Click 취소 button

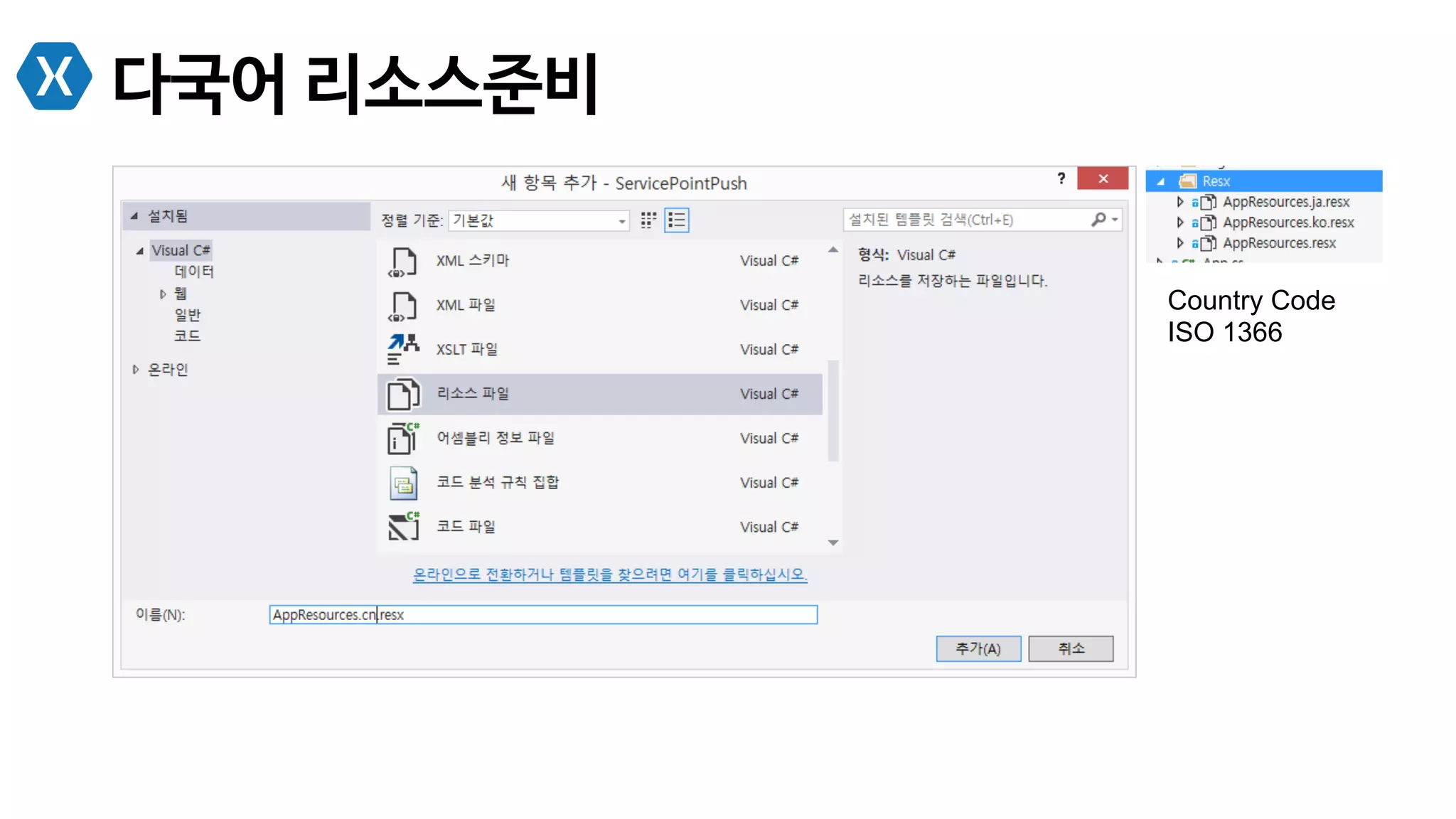pos(1071,649)
